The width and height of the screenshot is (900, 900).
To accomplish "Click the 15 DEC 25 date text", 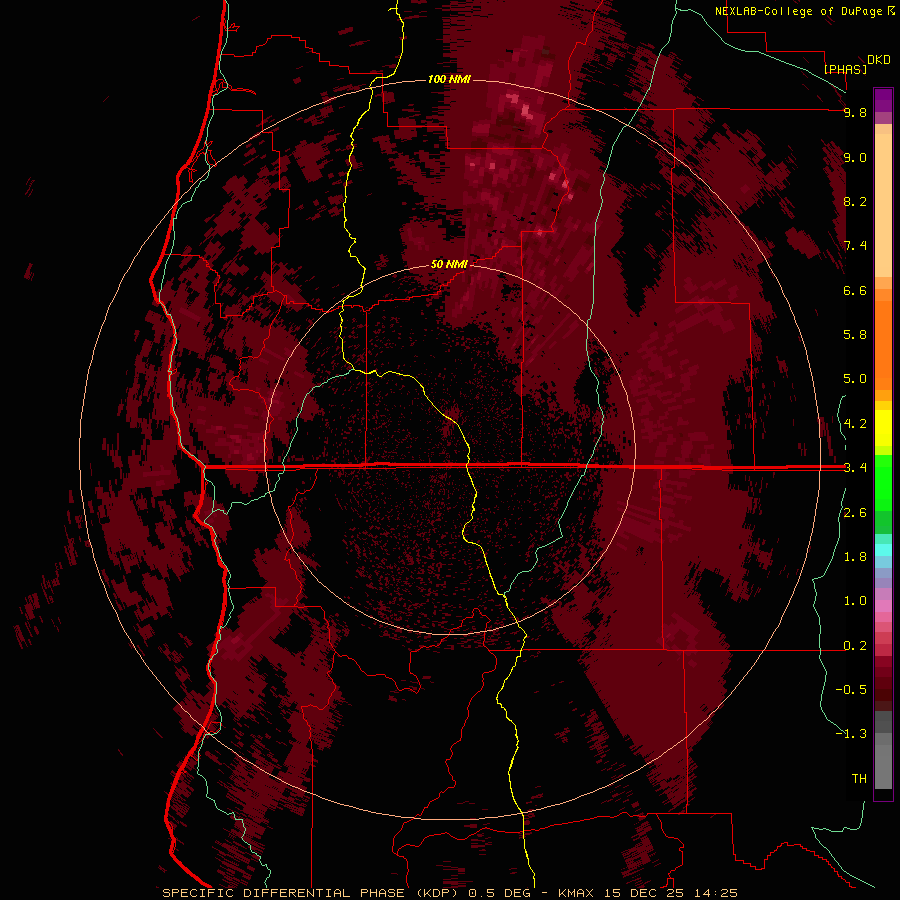I will pyautogui.click(x=645, y=893).
